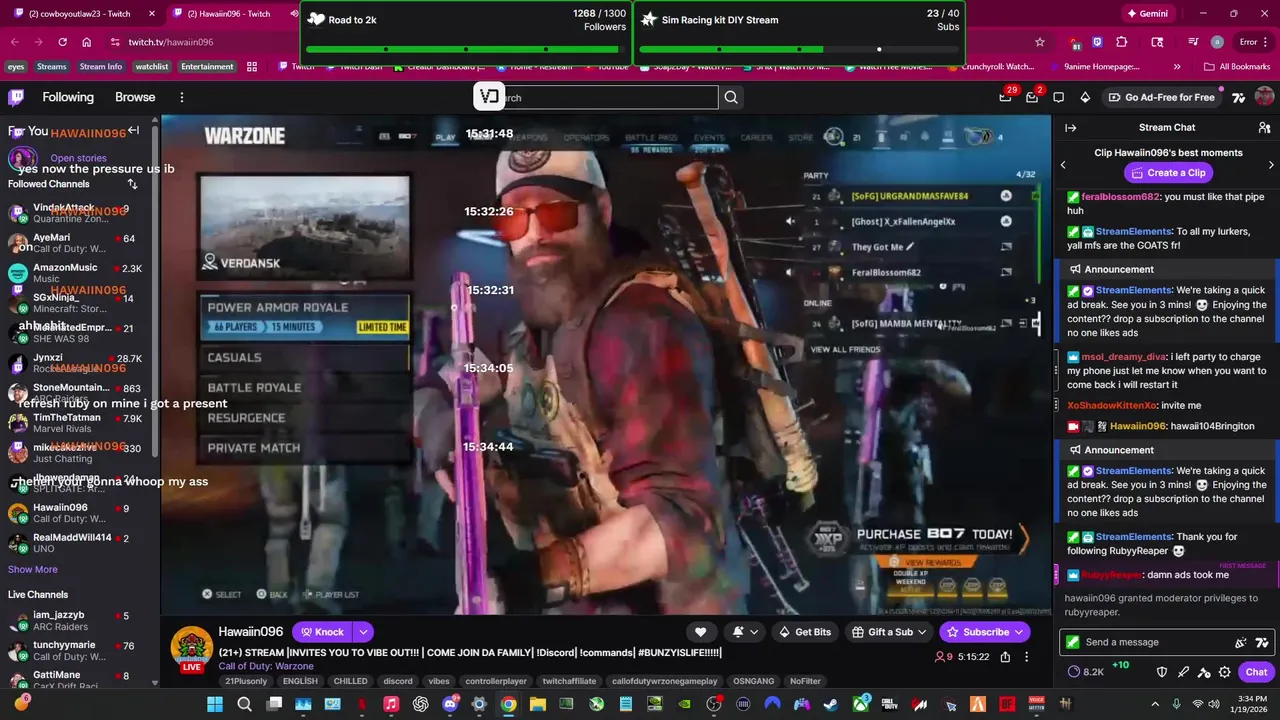The image size is (1280, 720).
Task: Open the Windows Start menu
Action: point(215,704)
